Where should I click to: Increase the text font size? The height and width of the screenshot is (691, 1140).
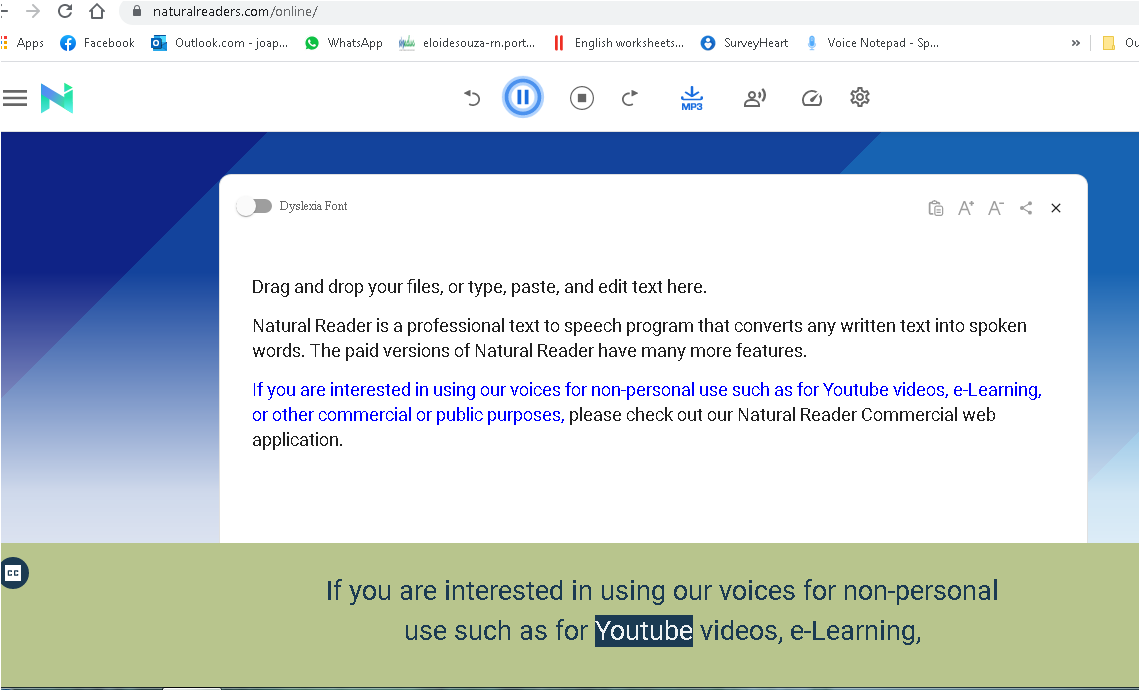pos(966,208)
